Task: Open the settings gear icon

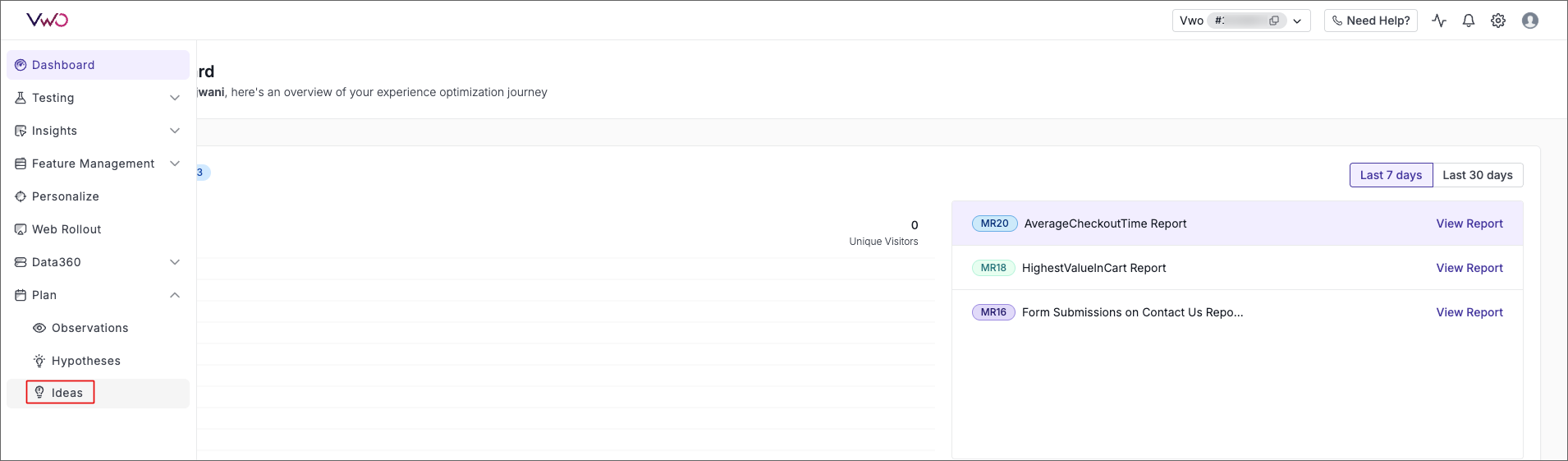Action: point(1498,21)
